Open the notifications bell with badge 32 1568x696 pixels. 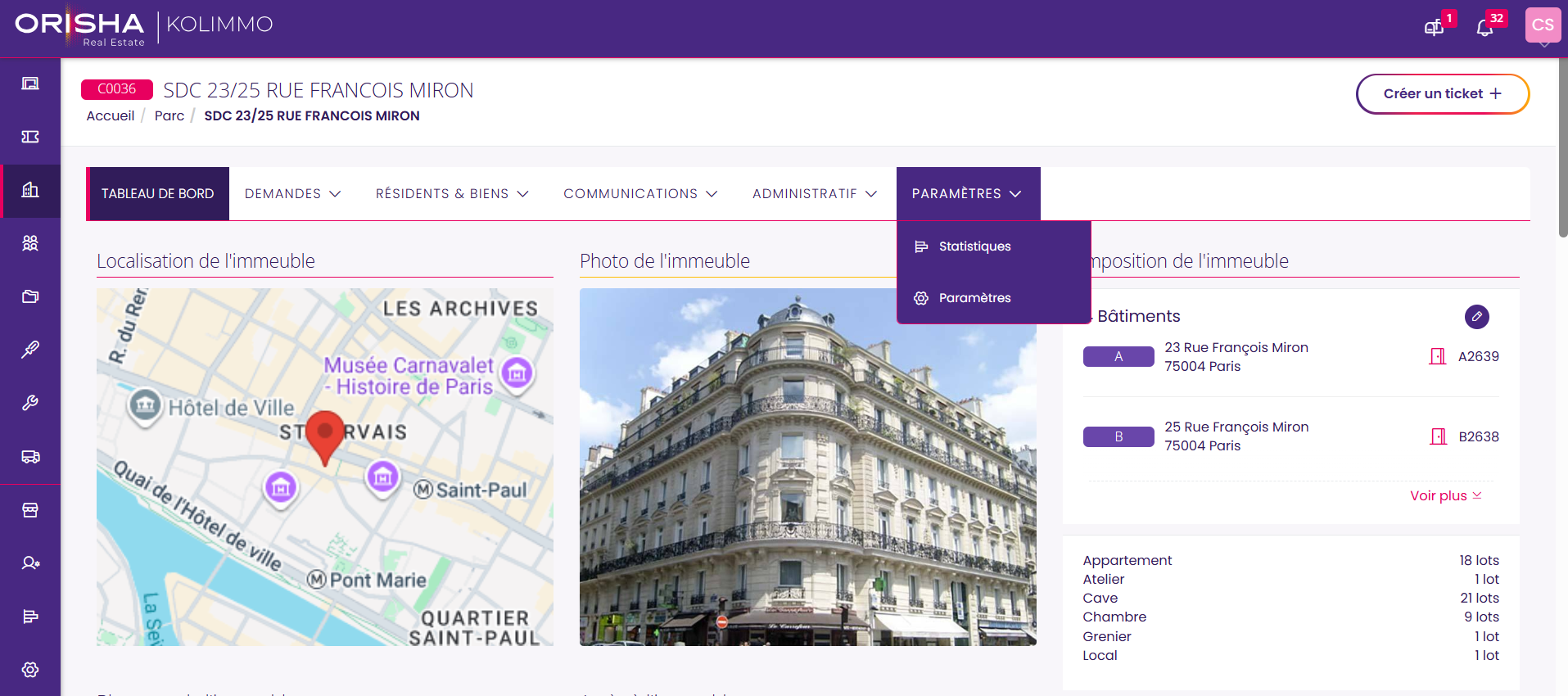pyautogui.click(x=1485, y=28)
